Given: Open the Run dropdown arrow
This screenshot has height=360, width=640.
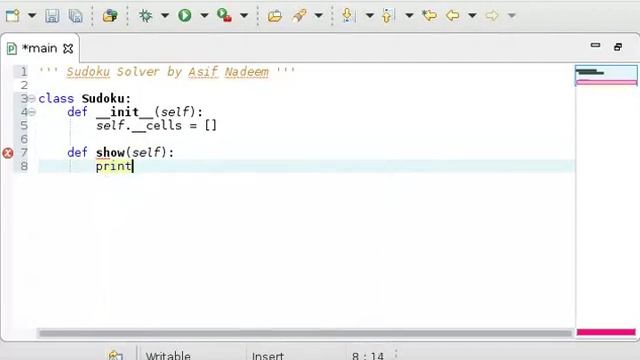Looking at the screenshot, I should pyautogui.click(x=204, y=16).
